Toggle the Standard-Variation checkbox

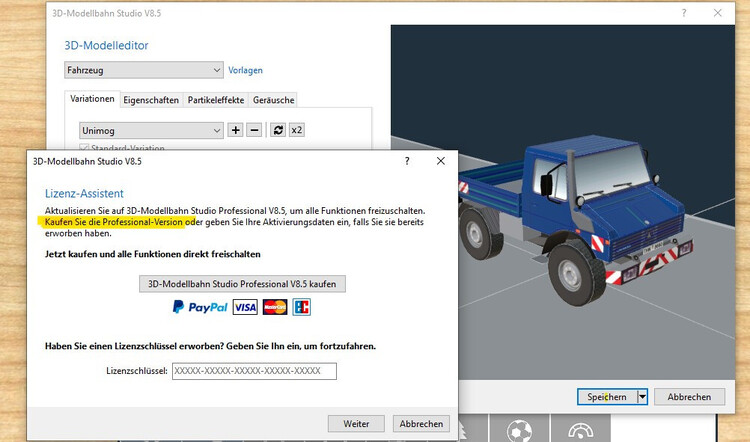[84, 147]
